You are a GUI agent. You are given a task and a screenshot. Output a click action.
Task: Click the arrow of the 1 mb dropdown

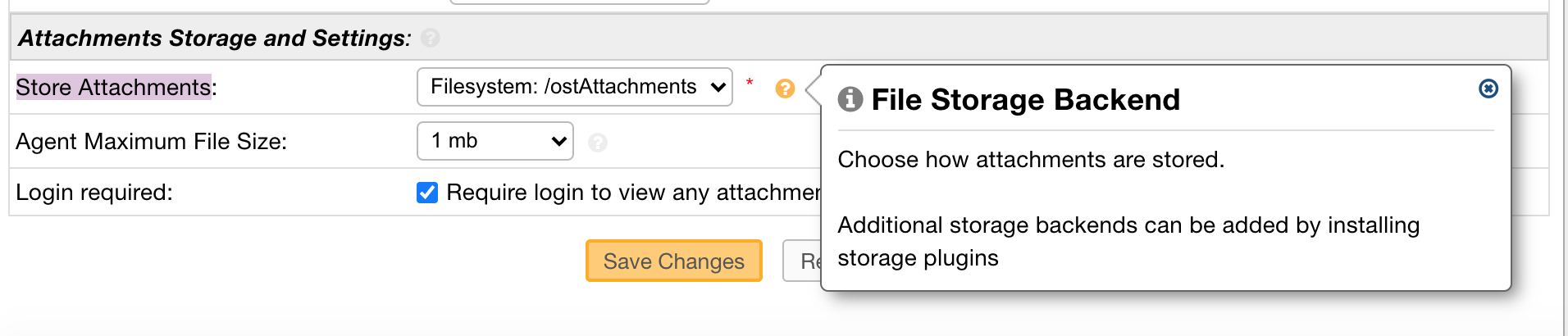tap(559, 142)
